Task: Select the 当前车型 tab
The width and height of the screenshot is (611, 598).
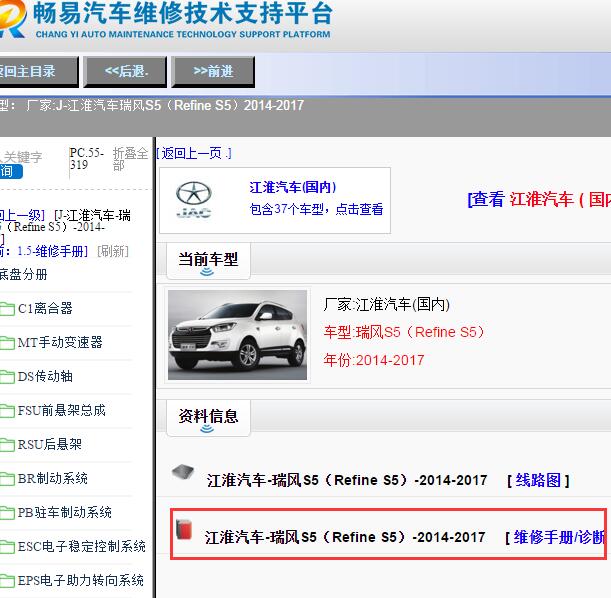Action: pos(208,261)
